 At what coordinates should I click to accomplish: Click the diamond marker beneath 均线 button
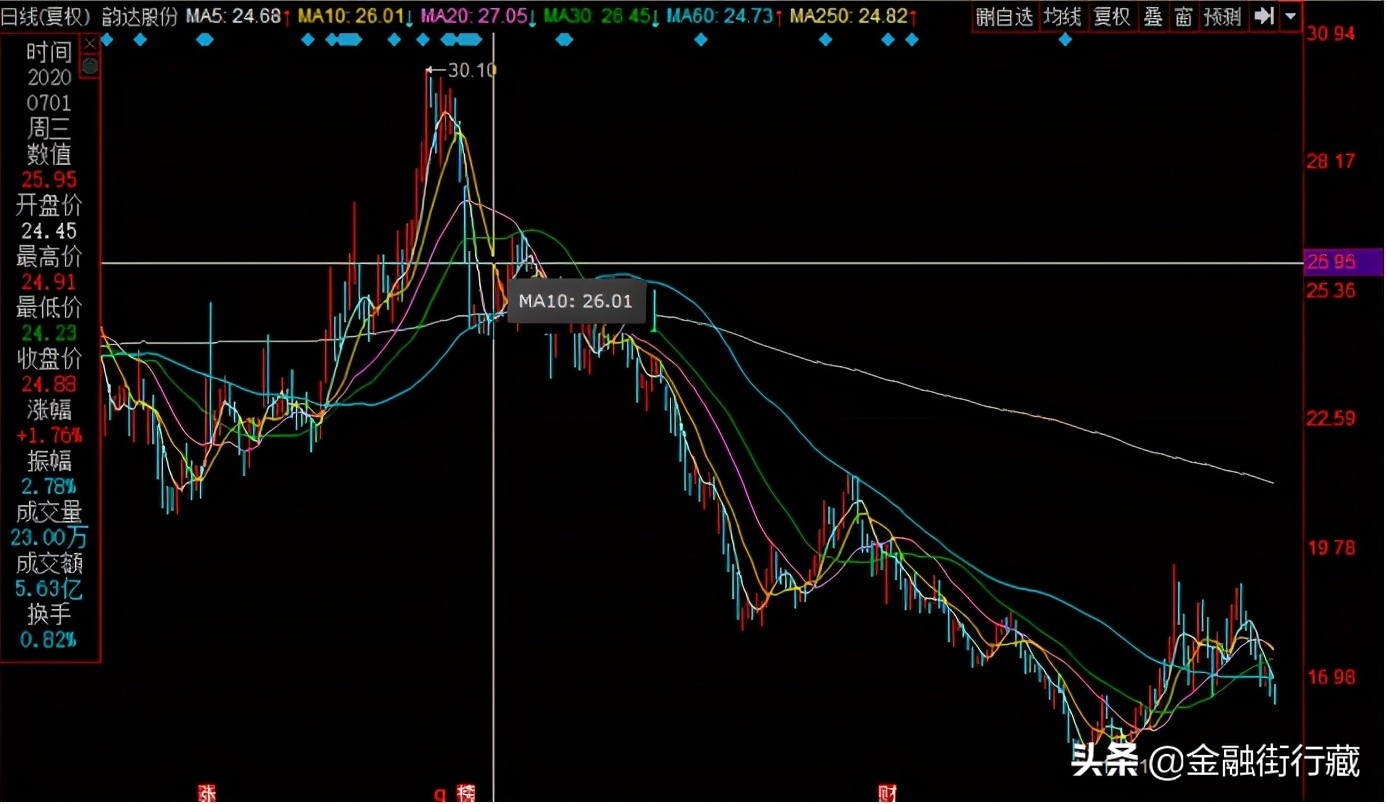[1065, 40]
